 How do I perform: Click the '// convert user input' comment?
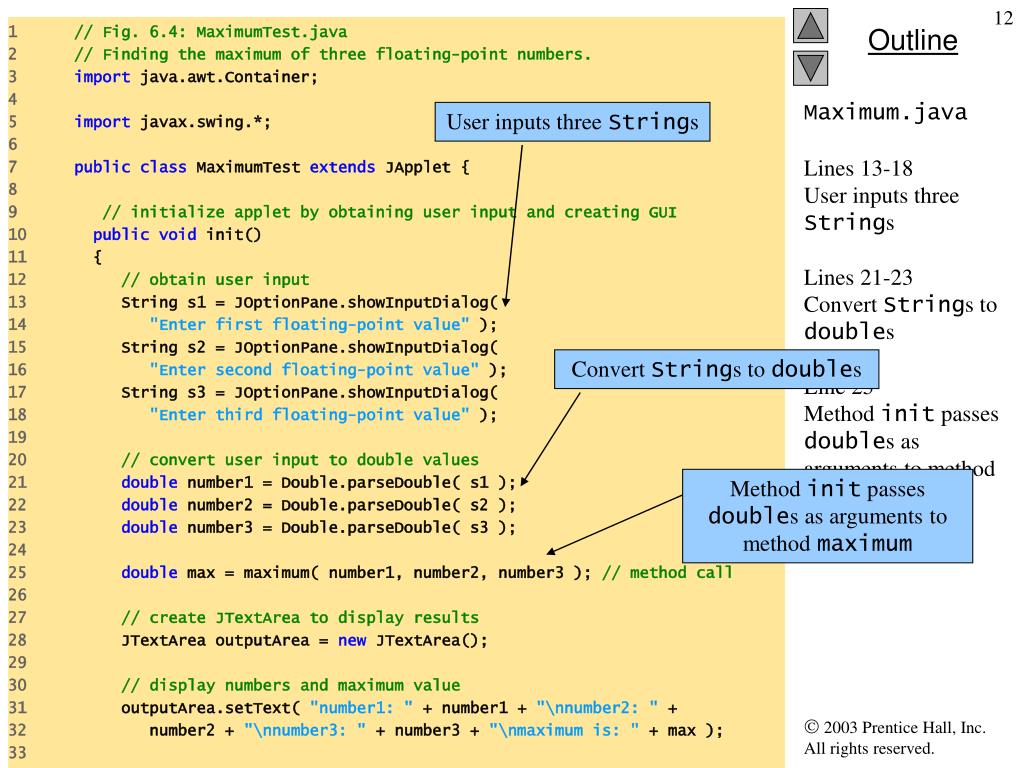click(300, 460)
